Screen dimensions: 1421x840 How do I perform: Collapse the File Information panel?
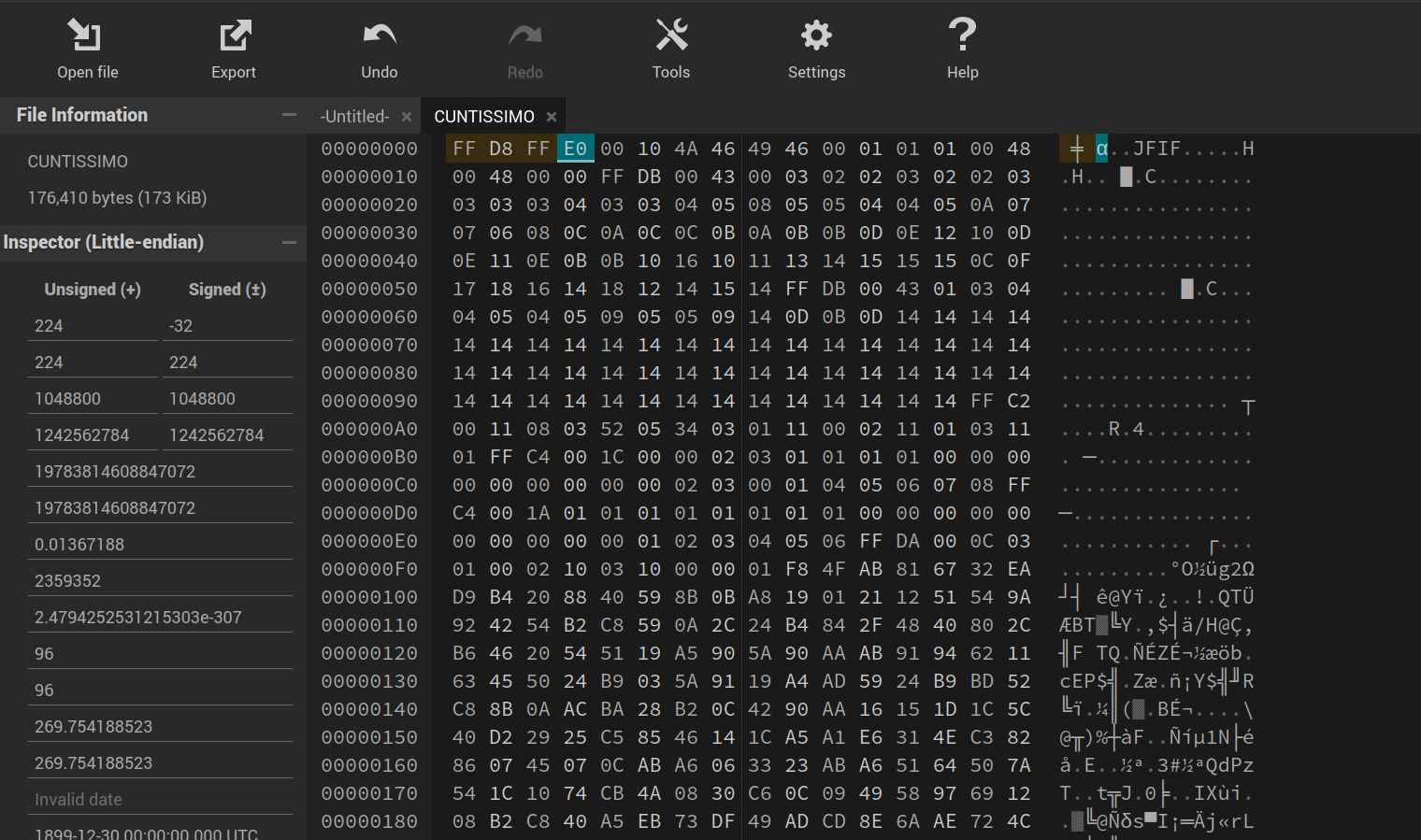pos(289,115)
